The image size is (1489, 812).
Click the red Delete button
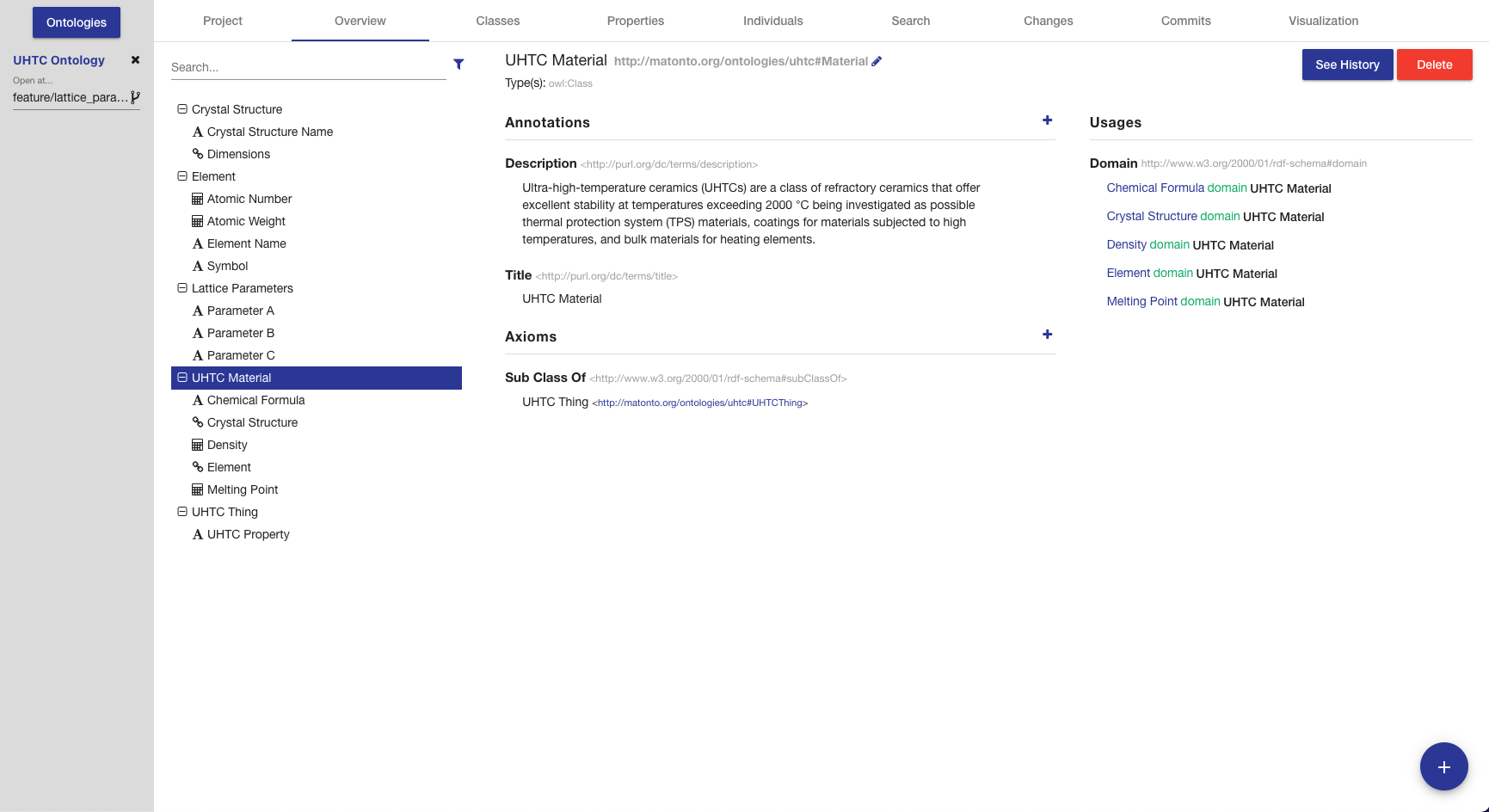pyautogui.click(x=1434, y=65)
